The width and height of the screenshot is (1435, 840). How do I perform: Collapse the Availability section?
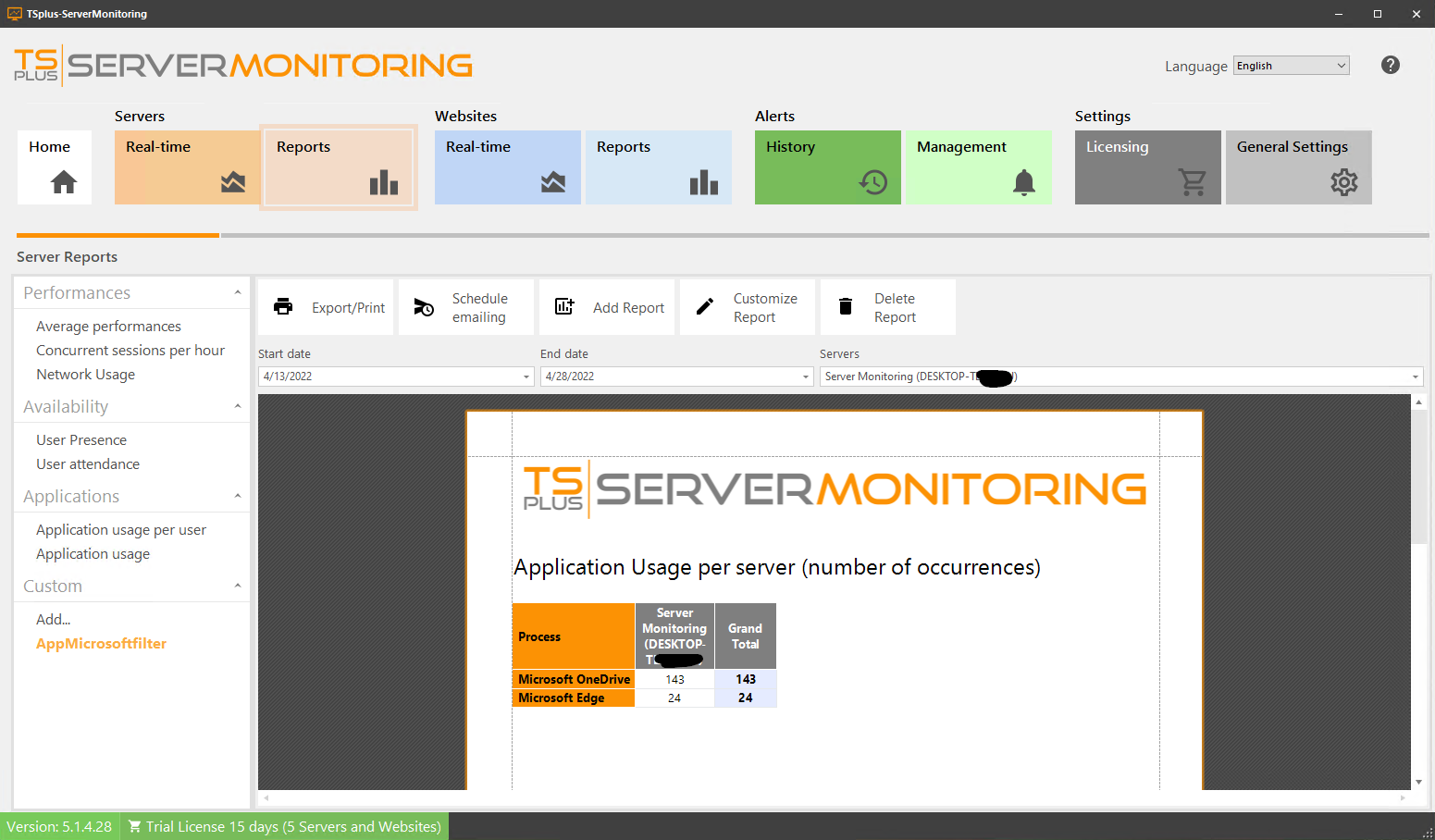(x=238, y=406)
